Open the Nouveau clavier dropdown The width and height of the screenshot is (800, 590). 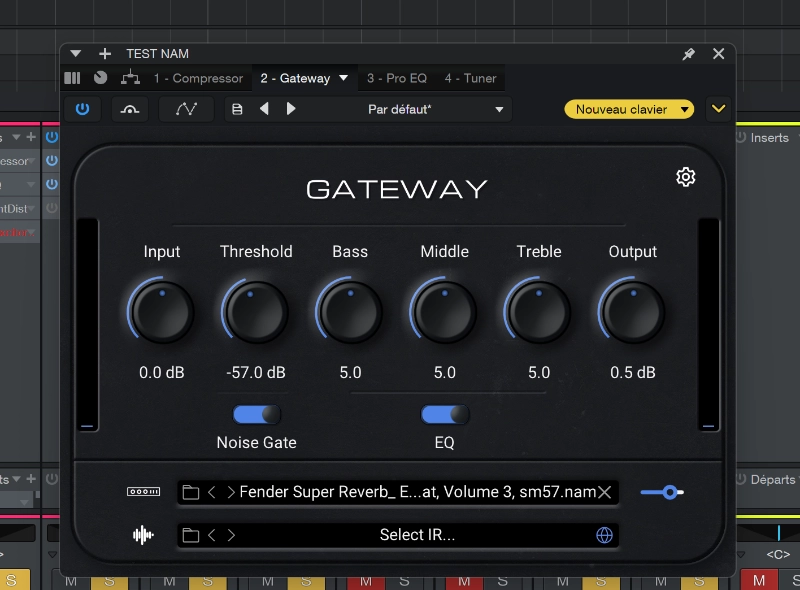coord(629,109)
